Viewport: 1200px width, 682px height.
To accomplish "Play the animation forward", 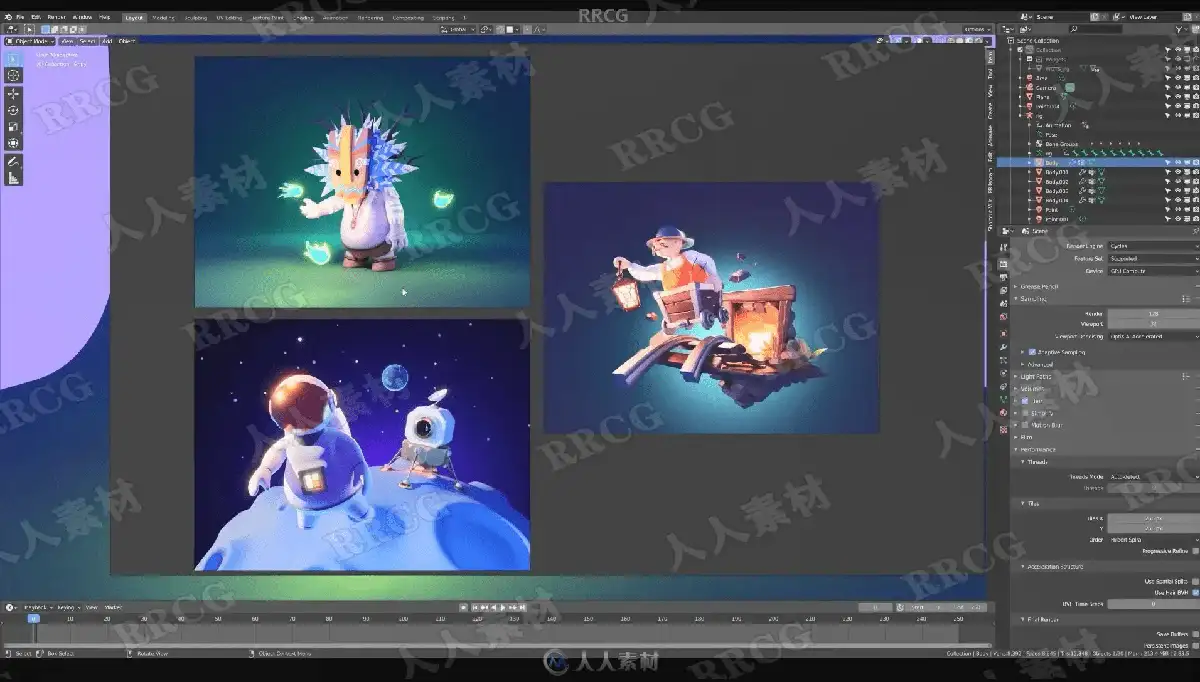I will click(503, 607).
